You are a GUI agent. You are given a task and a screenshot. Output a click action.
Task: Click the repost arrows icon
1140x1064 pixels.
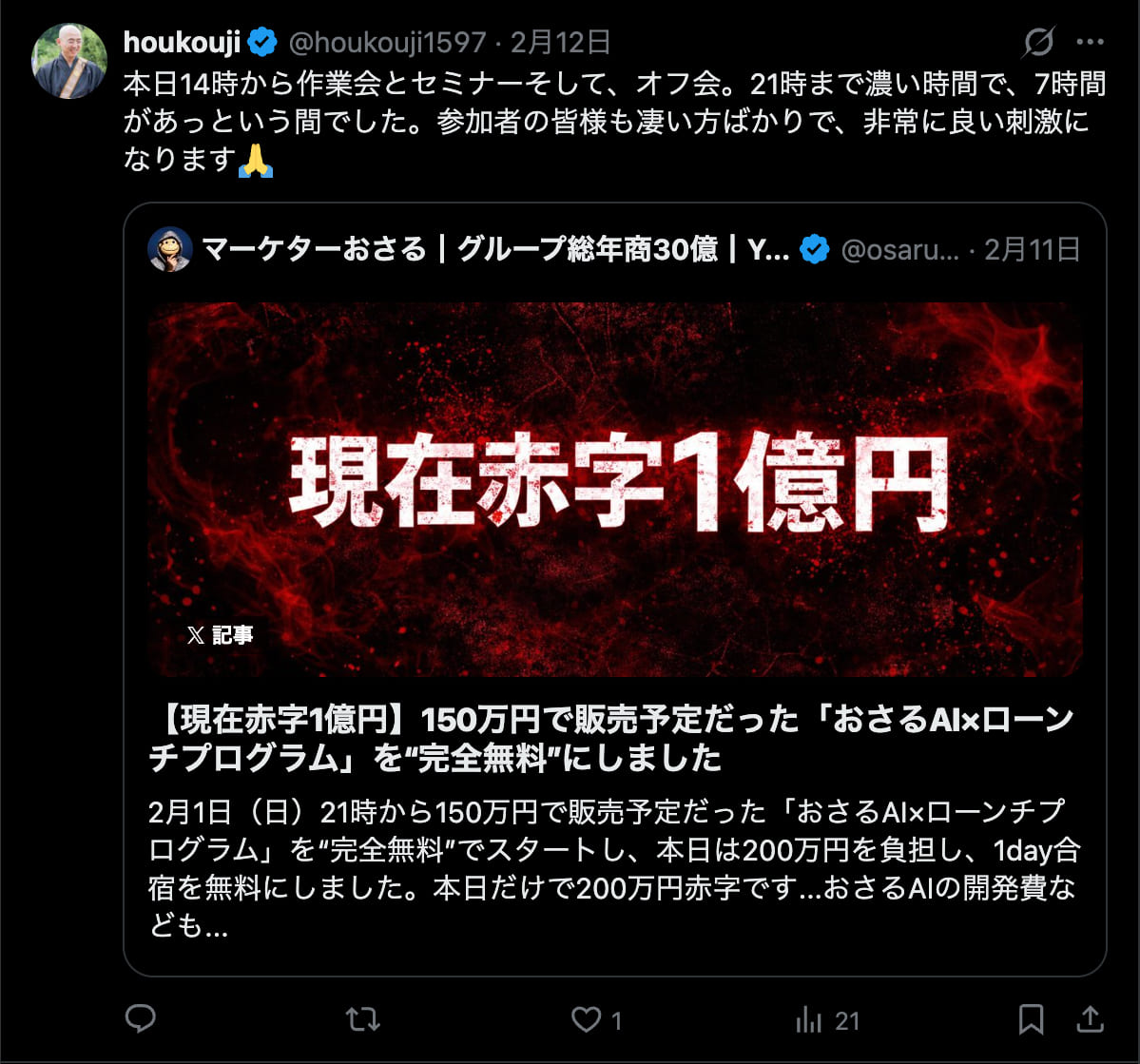point(363,1019)
